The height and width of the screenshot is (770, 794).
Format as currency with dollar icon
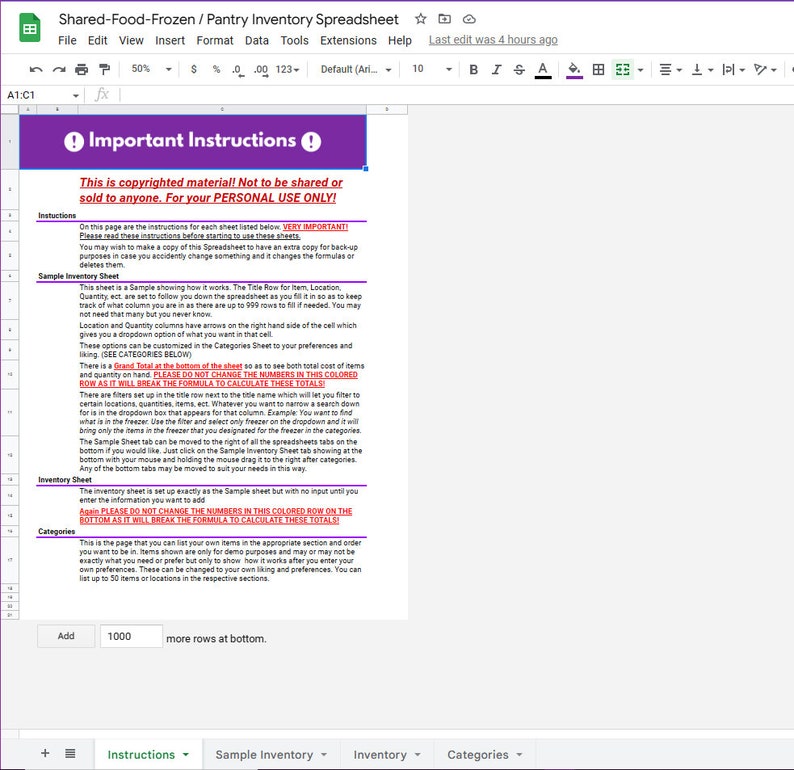point(194,69)
